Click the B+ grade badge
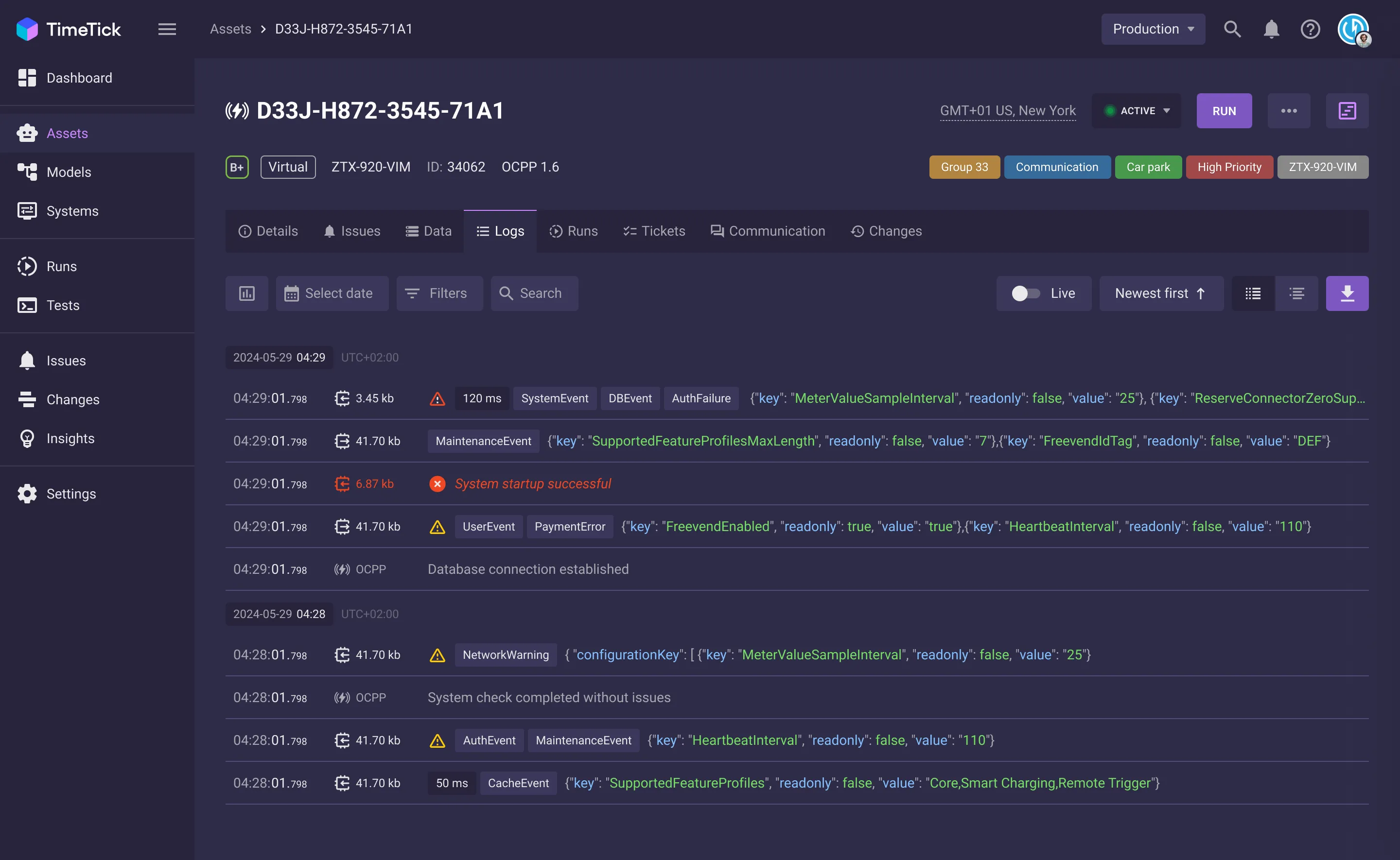 (x=237, y=167)
